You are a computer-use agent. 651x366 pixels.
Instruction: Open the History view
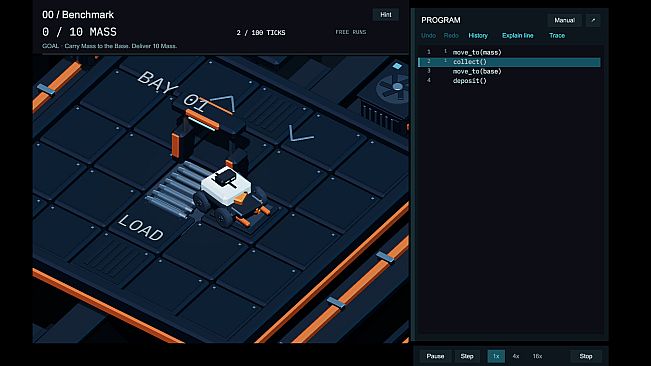click(478, 36)
